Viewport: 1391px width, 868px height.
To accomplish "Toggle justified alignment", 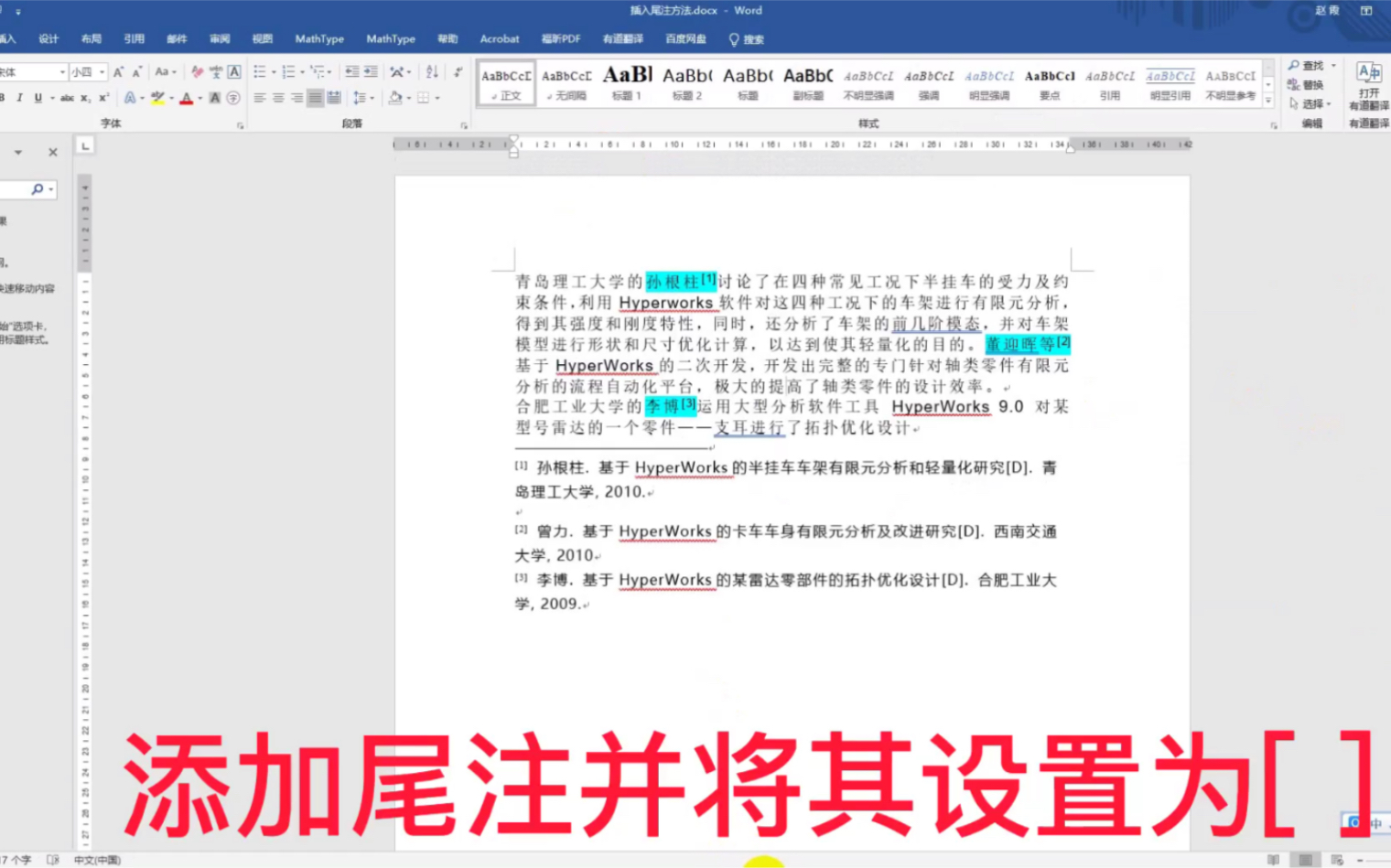I will [x=315, y=98].
